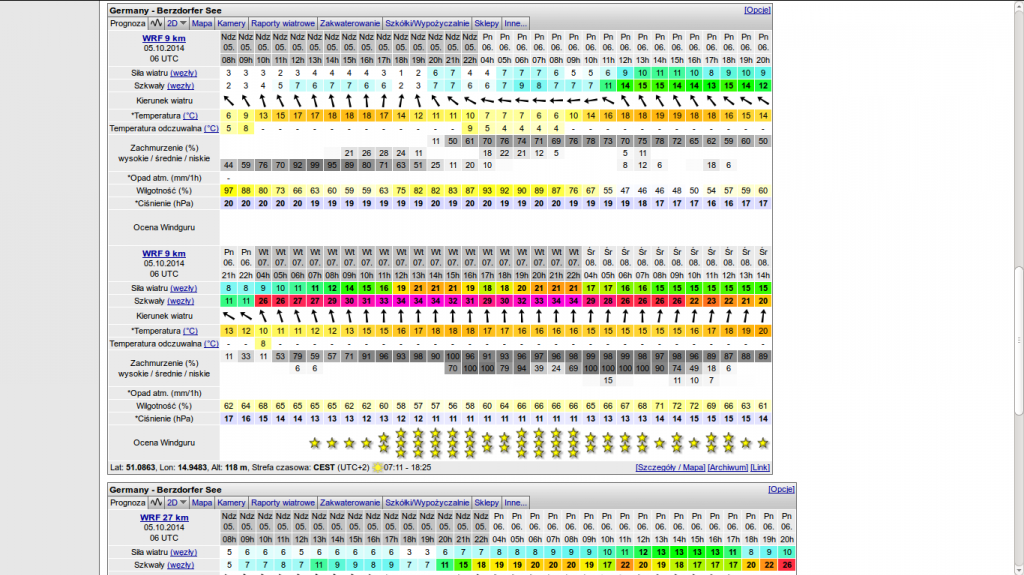Open Szkółki/Wypożyczalnie in the WRF 27 km widget
Image resolution: width=1024 pixels, height=575 pixels.
coord(427,502)
